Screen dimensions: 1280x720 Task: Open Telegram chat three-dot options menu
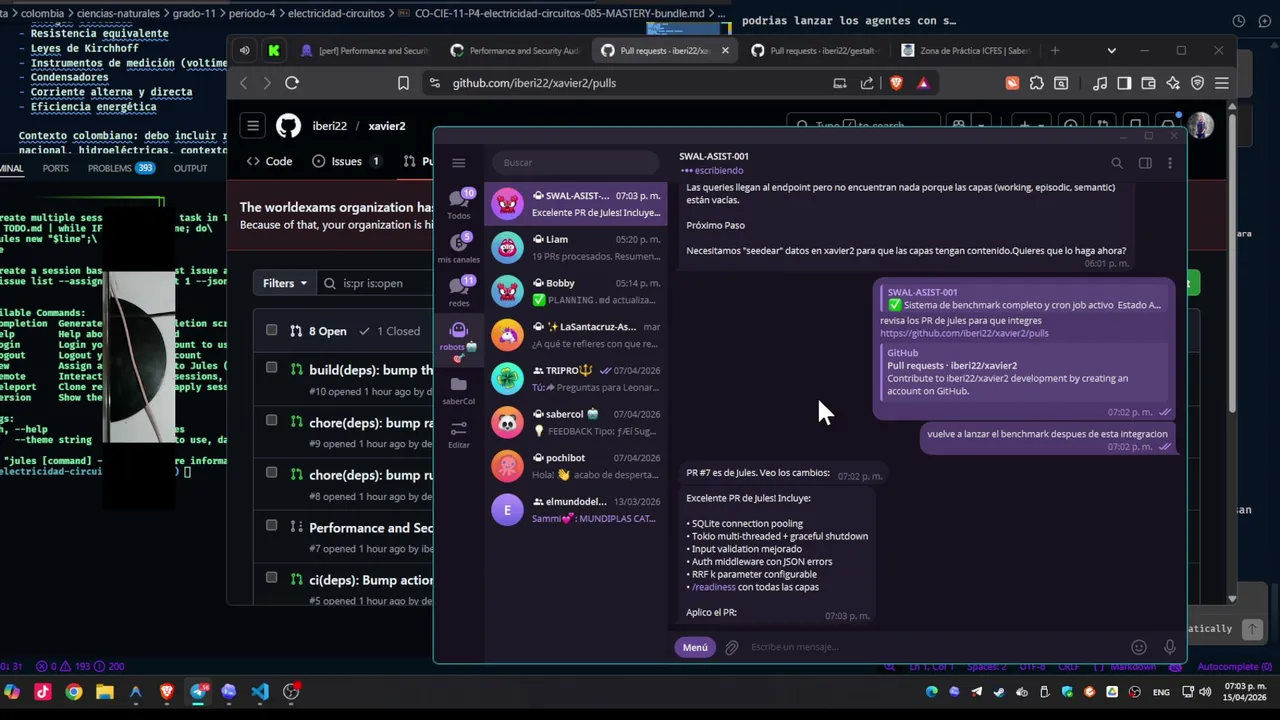click(1170, 163)
